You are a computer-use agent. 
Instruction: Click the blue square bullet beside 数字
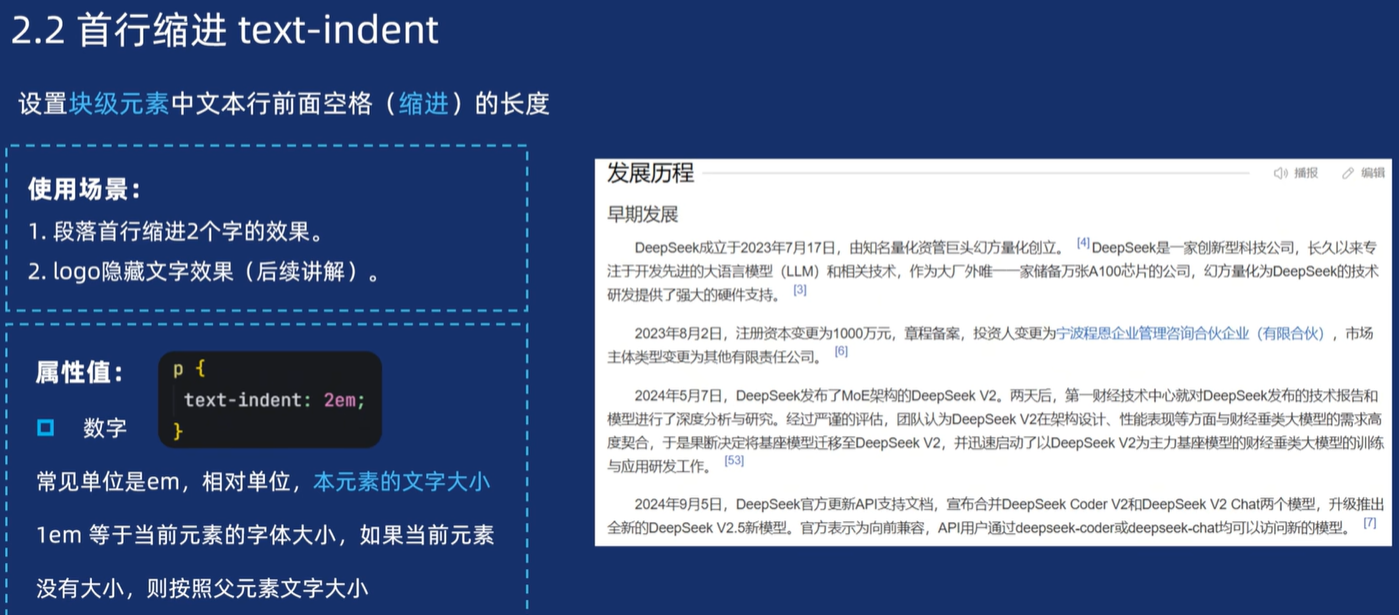(45, 428)
